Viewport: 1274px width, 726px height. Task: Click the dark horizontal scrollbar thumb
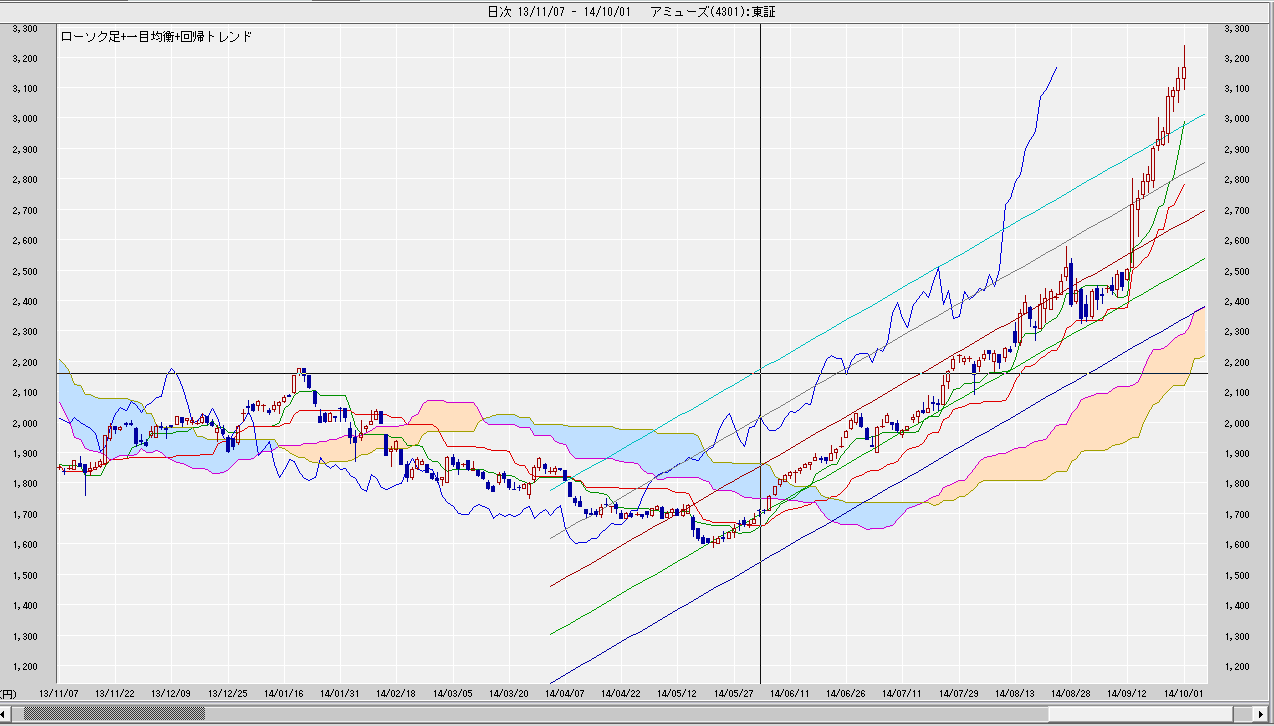(x=114, y=714)
